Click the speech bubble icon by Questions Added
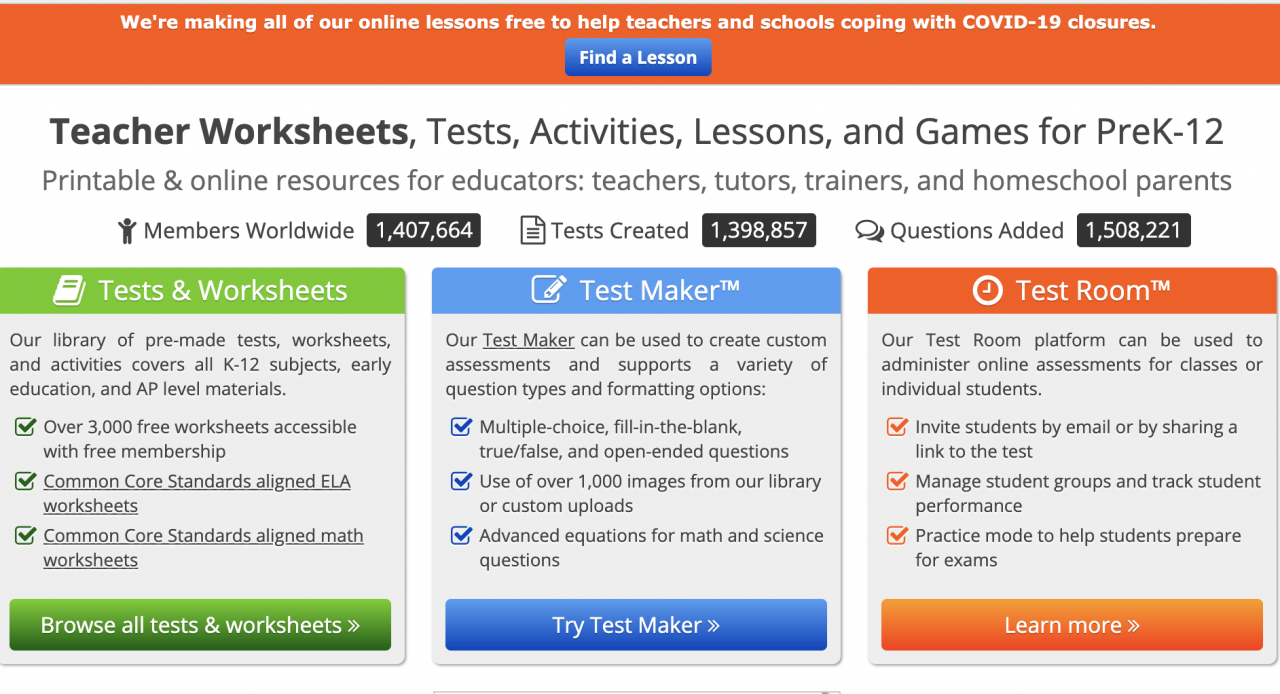Screen dimensions: 1280x694 pos(869,230)
